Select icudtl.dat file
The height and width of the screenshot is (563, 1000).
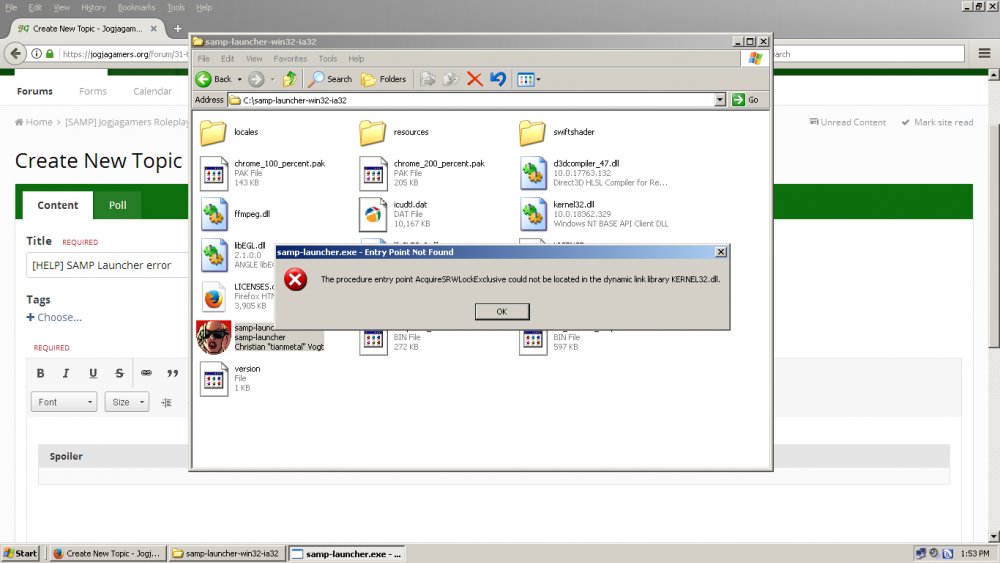coord(395,214)
